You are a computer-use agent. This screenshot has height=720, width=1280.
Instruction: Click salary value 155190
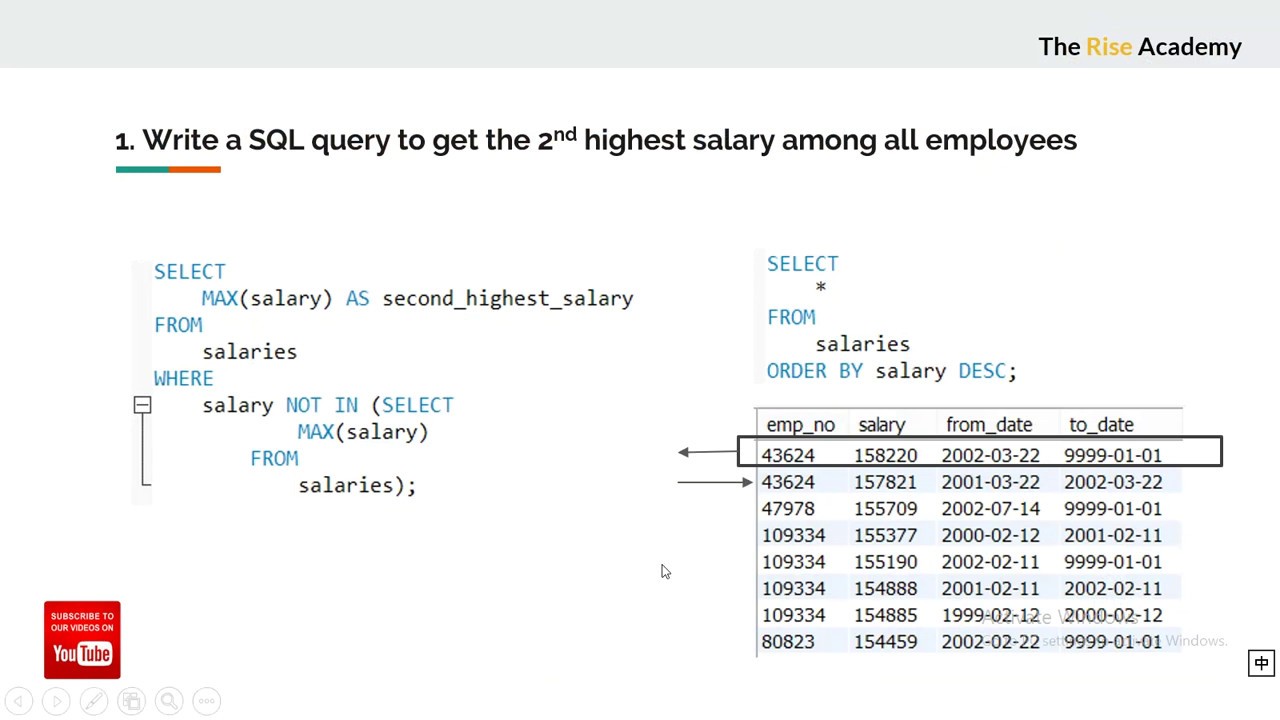pyautogui.click(x=885, y=562)
